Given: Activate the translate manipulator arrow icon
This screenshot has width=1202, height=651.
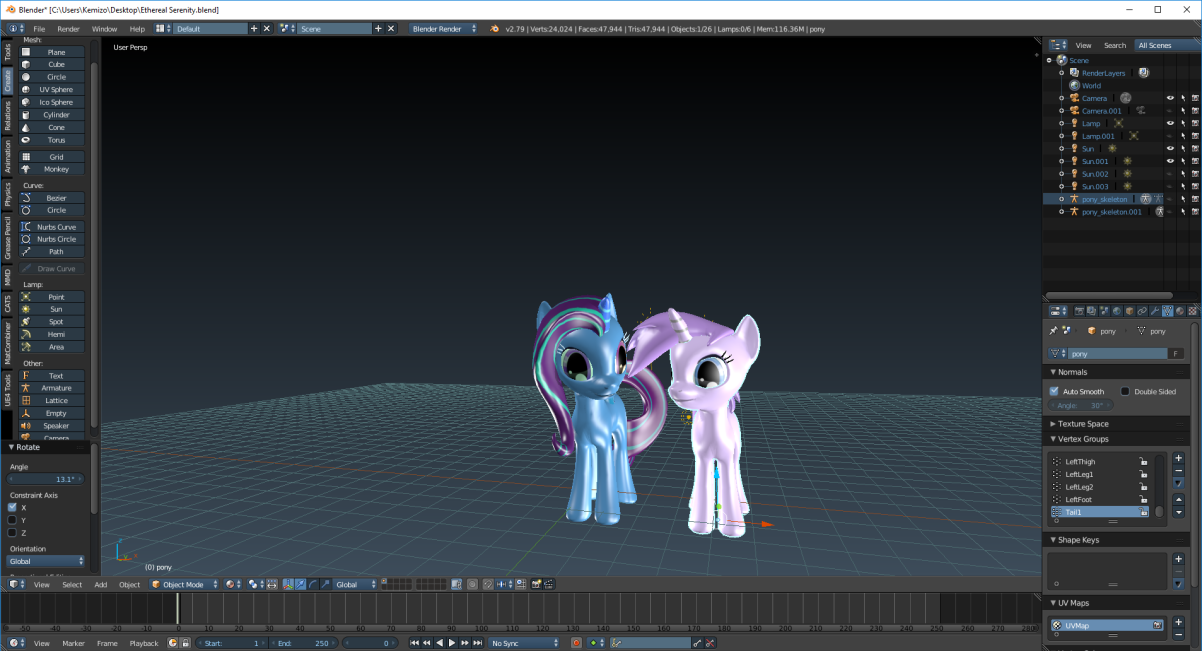Looking at the screenshot, I should (300, 584).
